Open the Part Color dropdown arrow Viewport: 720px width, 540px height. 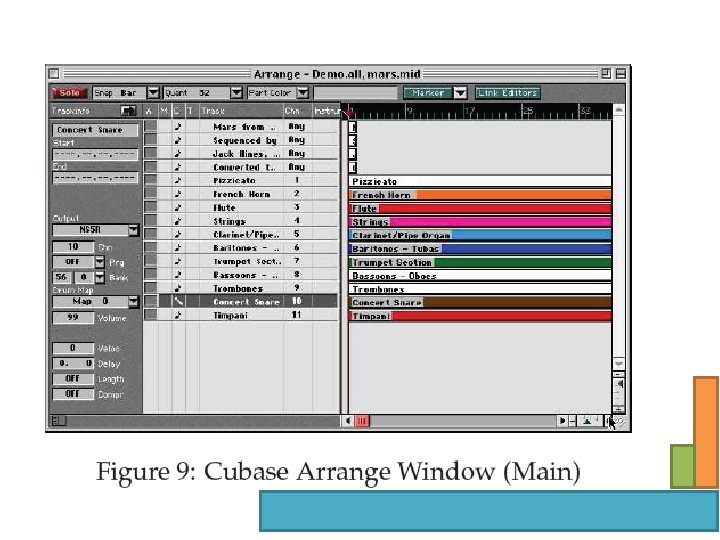(x=302, y=93)
